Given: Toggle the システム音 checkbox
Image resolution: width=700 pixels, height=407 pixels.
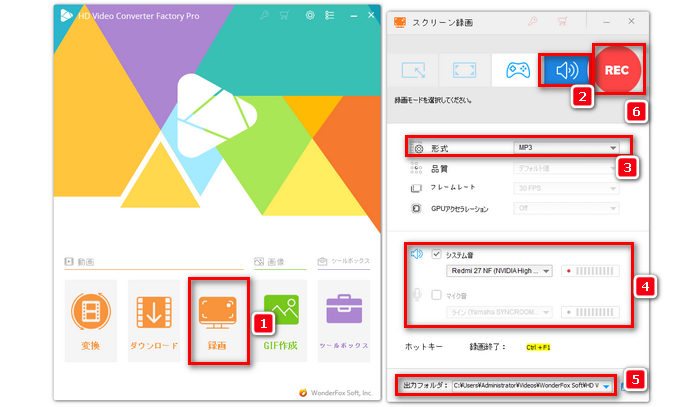Looking at the screenshot, I should pyautogui.click(x=436, y=254).
